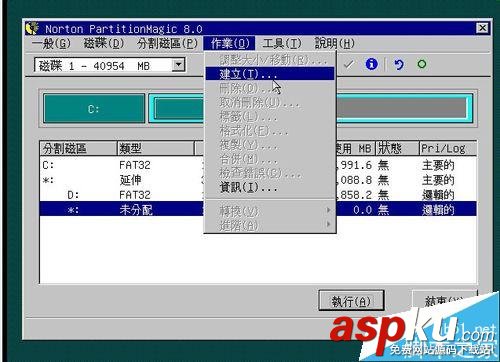Click 合併(M)... menu entry

270,159
